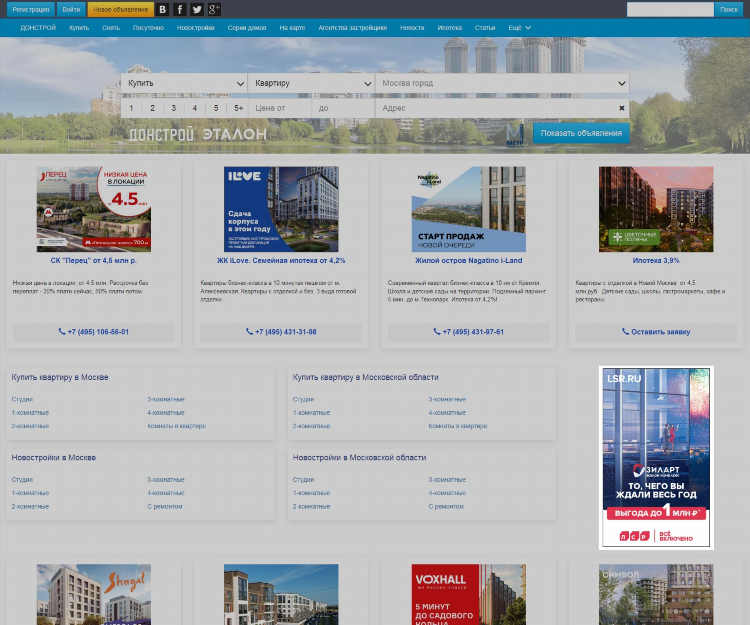Click link СК "Перец" от 4,5 млн р.
Image resolution: width=750 pixels, height=625 pixels.
point(94,261)
